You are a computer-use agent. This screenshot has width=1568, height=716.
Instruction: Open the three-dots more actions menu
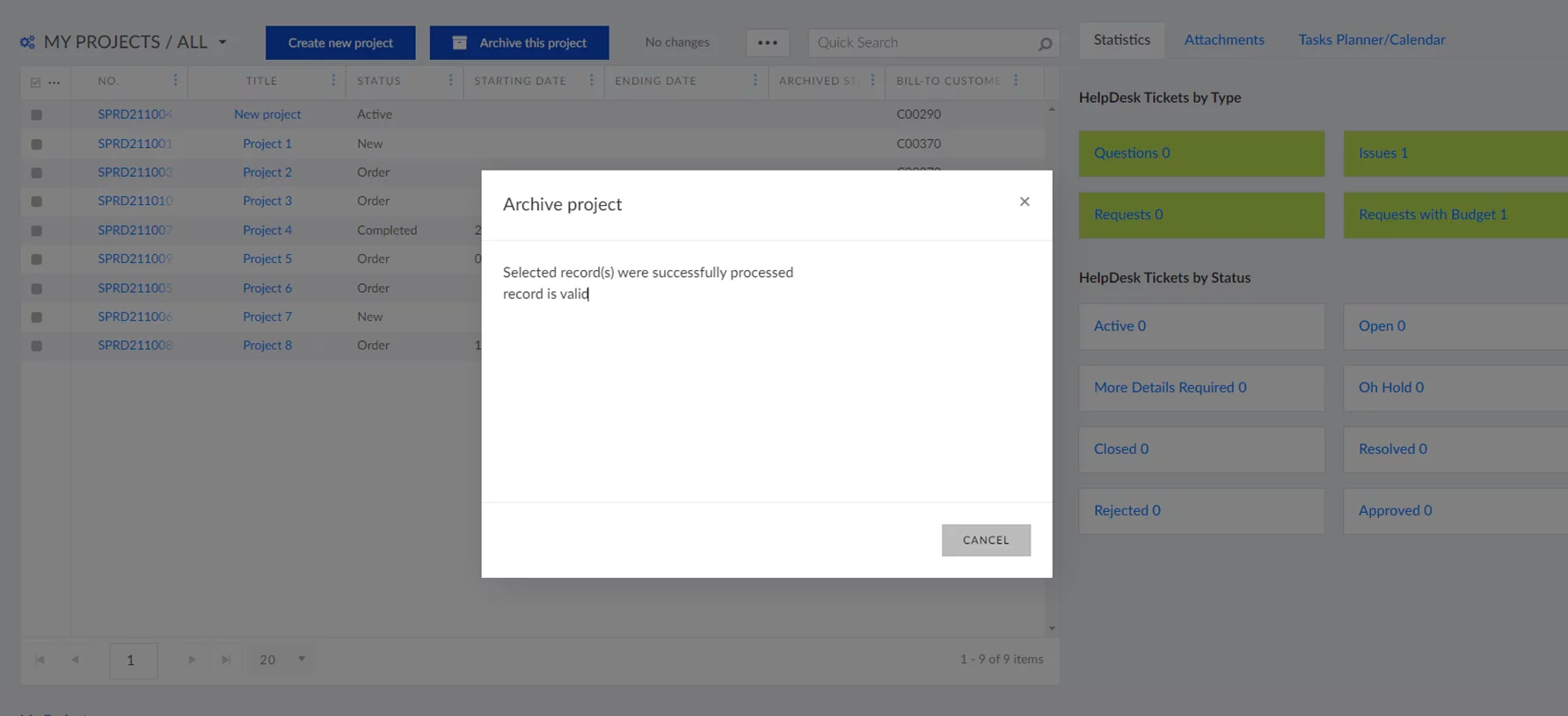coord(767,42)
